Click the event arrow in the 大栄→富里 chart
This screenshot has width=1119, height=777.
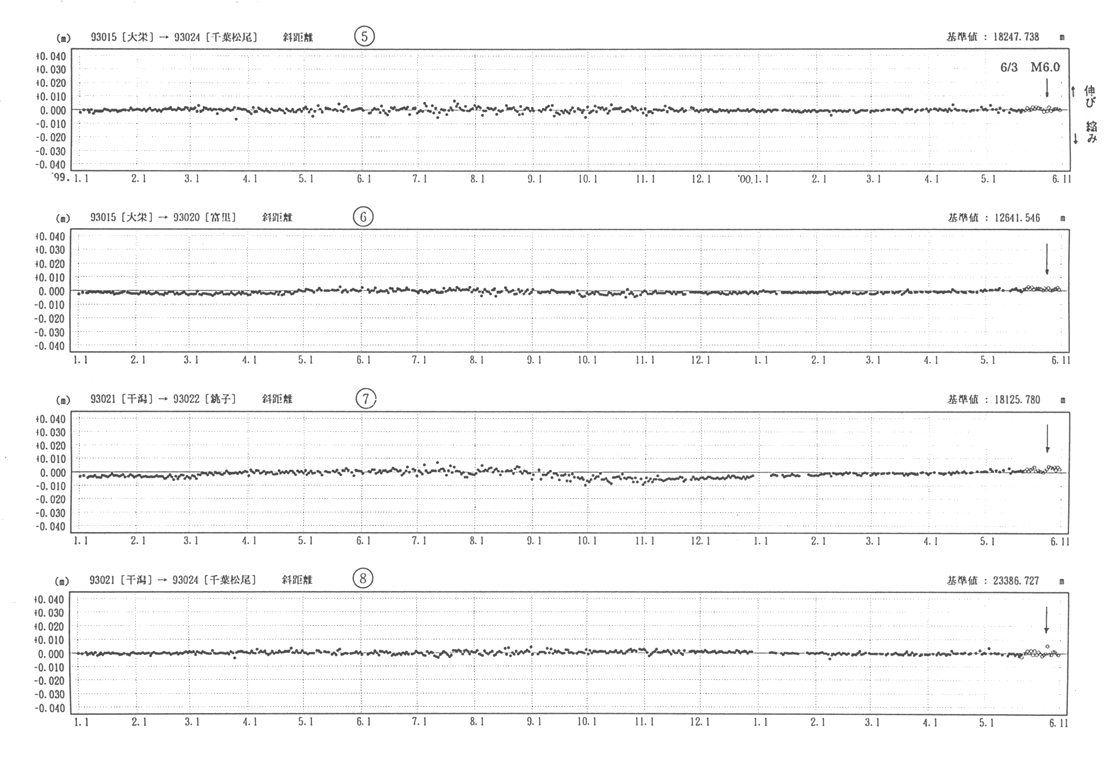(1047, 260)
